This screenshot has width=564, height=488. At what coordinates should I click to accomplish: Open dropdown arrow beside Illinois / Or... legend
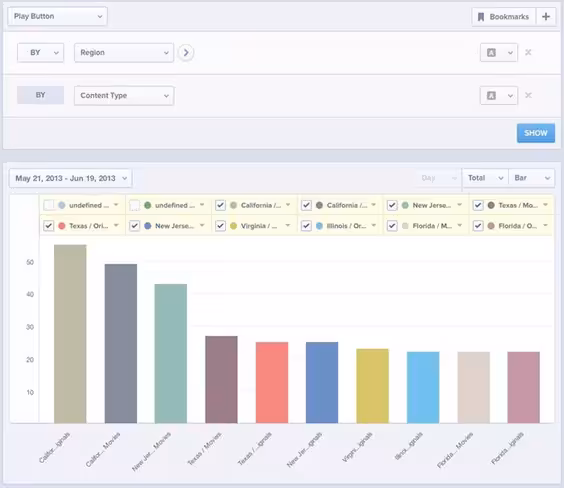tap(374, 225)
